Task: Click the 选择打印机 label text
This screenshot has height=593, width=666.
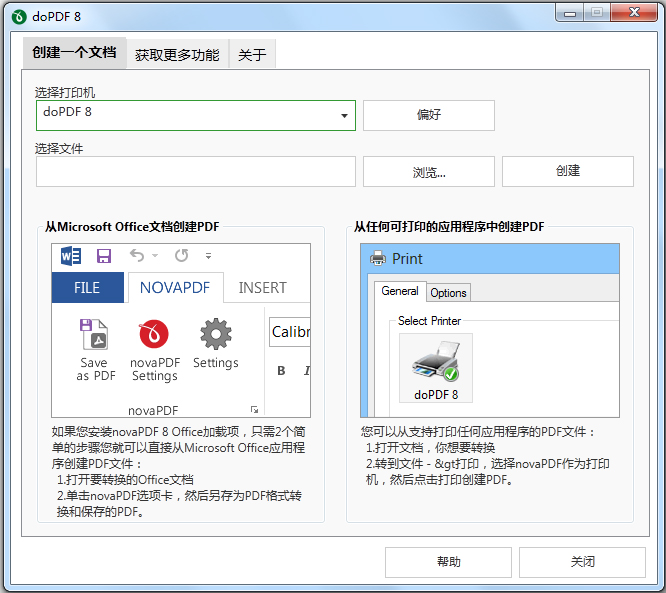Action: click(x=65, y=92)
